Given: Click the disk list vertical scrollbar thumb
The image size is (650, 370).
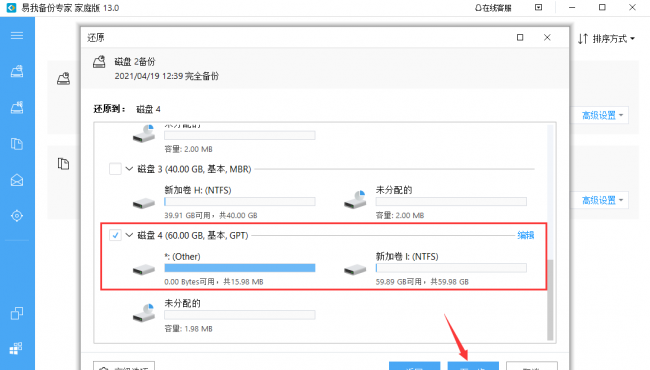Looking at the screenshot, I should (551, 300).
